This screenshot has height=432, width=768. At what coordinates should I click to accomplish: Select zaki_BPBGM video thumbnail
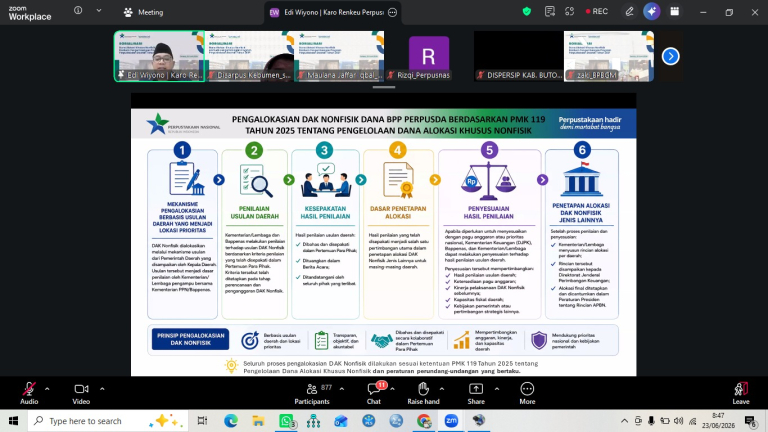tap(609, 56)
